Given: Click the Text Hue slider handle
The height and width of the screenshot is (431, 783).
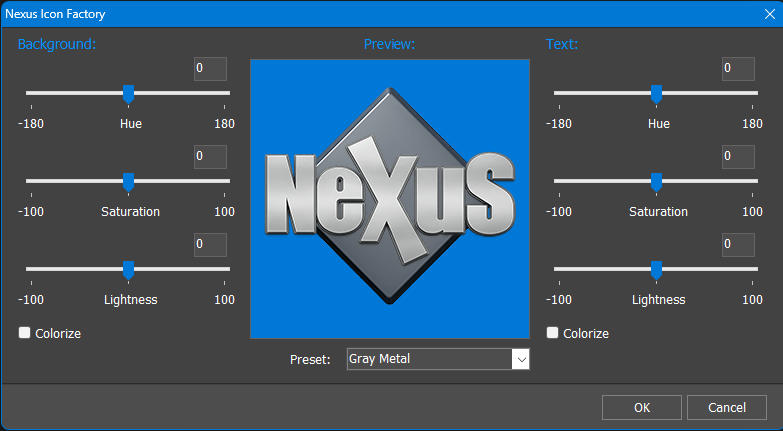Looking at the screenshot, I should point(656,94).
